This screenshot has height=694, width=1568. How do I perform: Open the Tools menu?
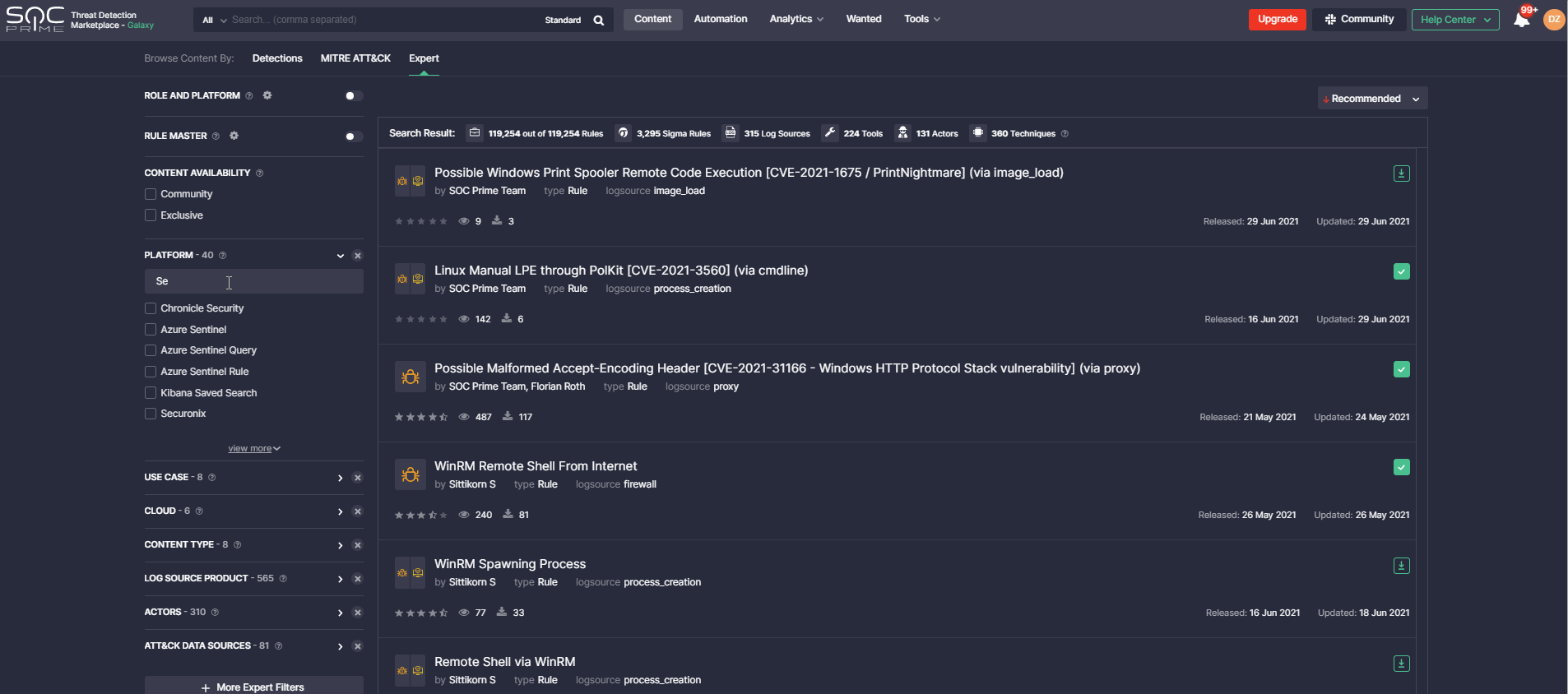pos(921,19)
